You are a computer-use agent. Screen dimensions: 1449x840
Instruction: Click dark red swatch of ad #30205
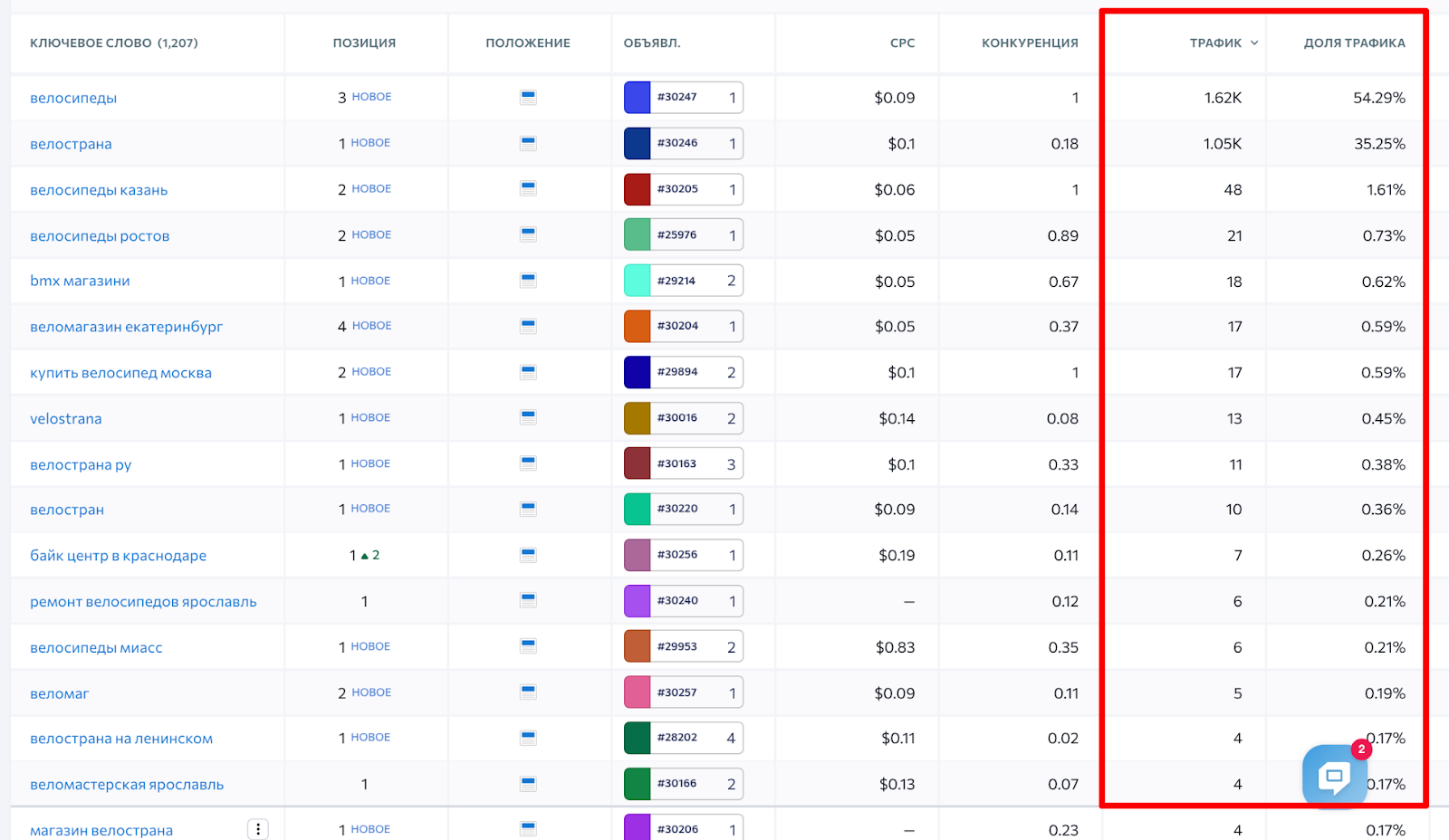tap(638, 189)
